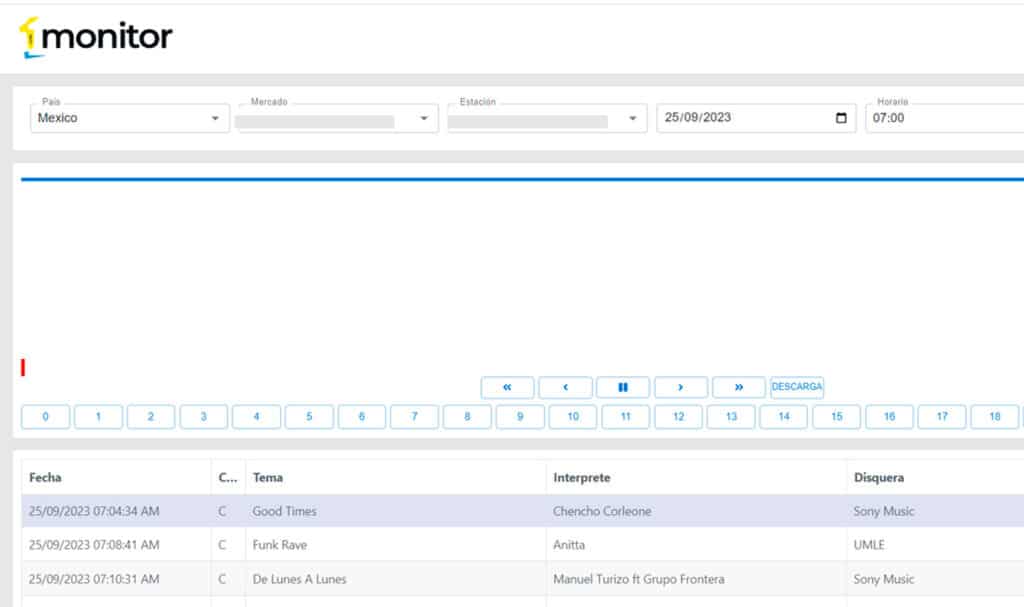The height and width of the screenshot is (607, 1024).
Task: Jump ahead with double-right arrows
Action: (739, 387)
